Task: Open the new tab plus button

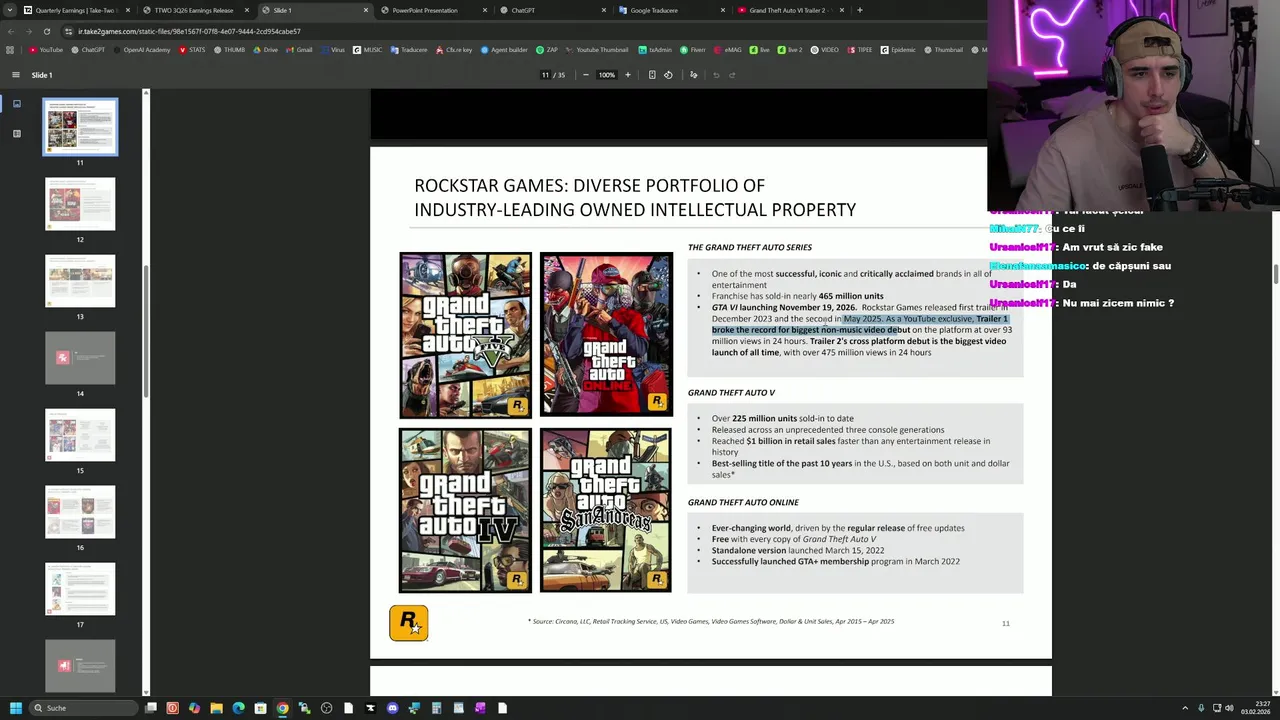Action: (x=860, y=10)
